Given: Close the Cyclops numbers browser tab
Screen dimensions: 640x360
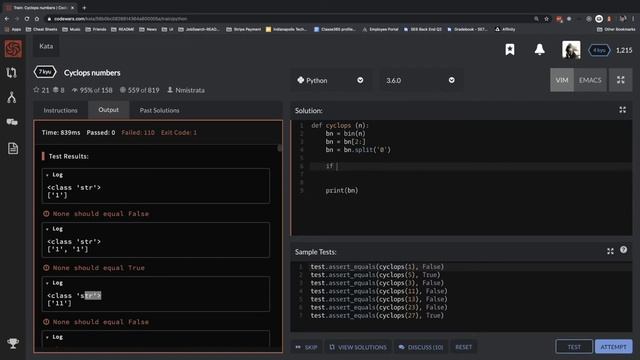Looking at the screenshot, I should click(x=72, y=7).
